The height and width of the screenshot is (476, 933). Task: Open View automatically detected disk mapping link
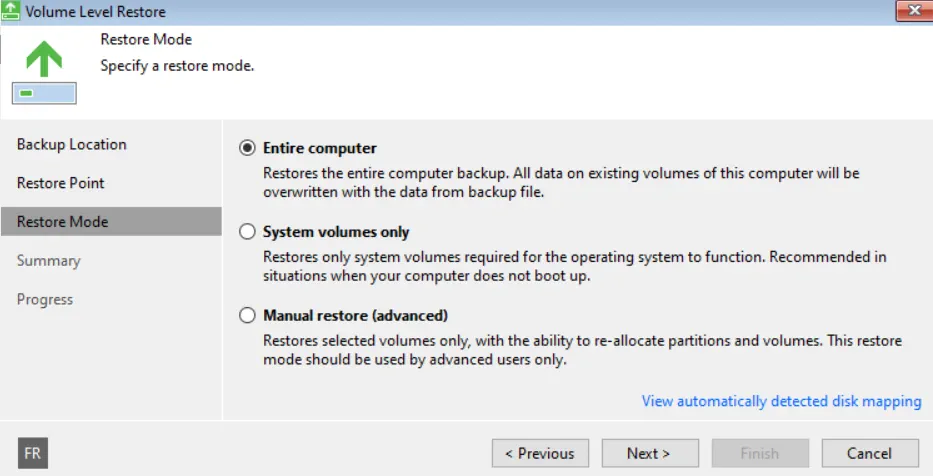[781, 401]
